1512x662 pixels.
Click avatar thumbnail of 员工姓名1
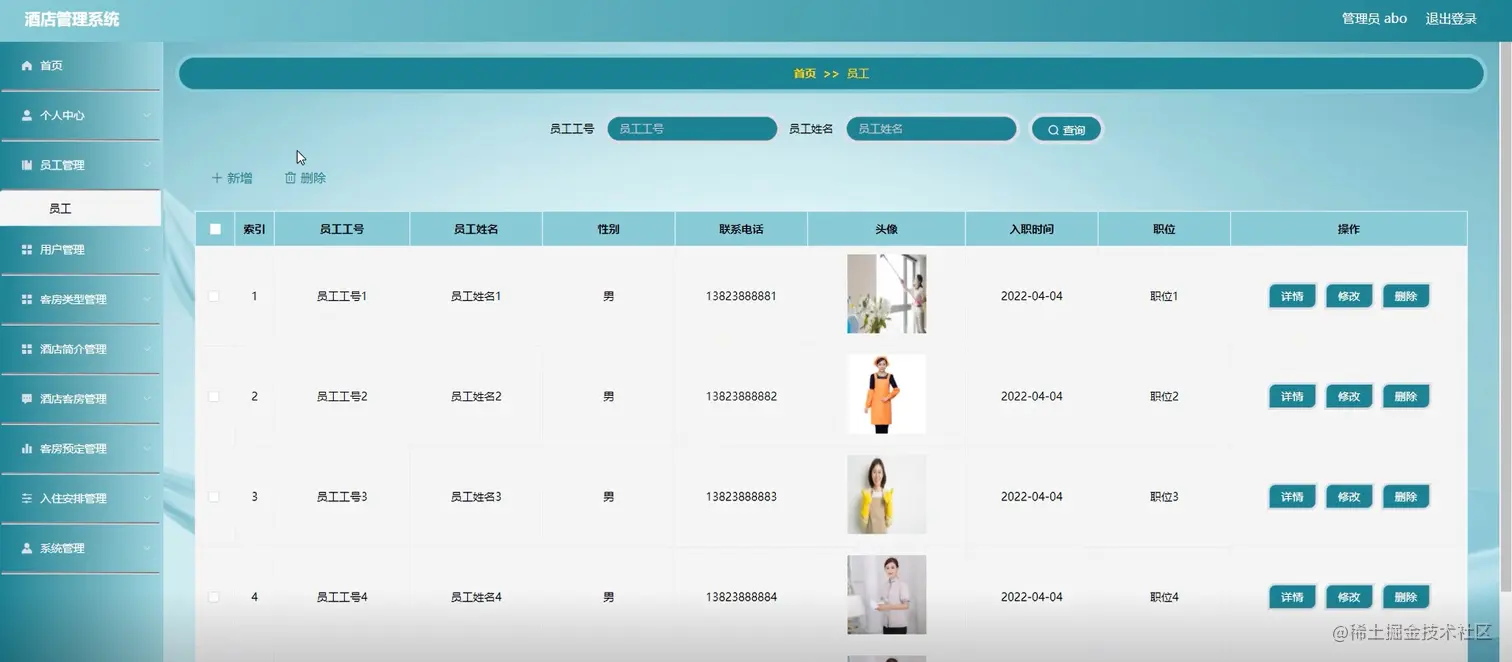click(x=886, y=294)
